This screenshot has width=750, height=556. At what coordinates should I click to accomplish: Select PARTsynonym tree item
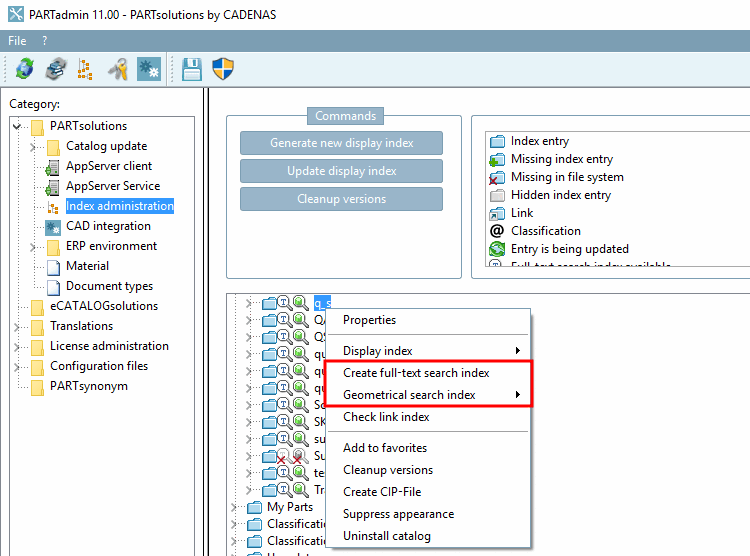tap(89, 386)
